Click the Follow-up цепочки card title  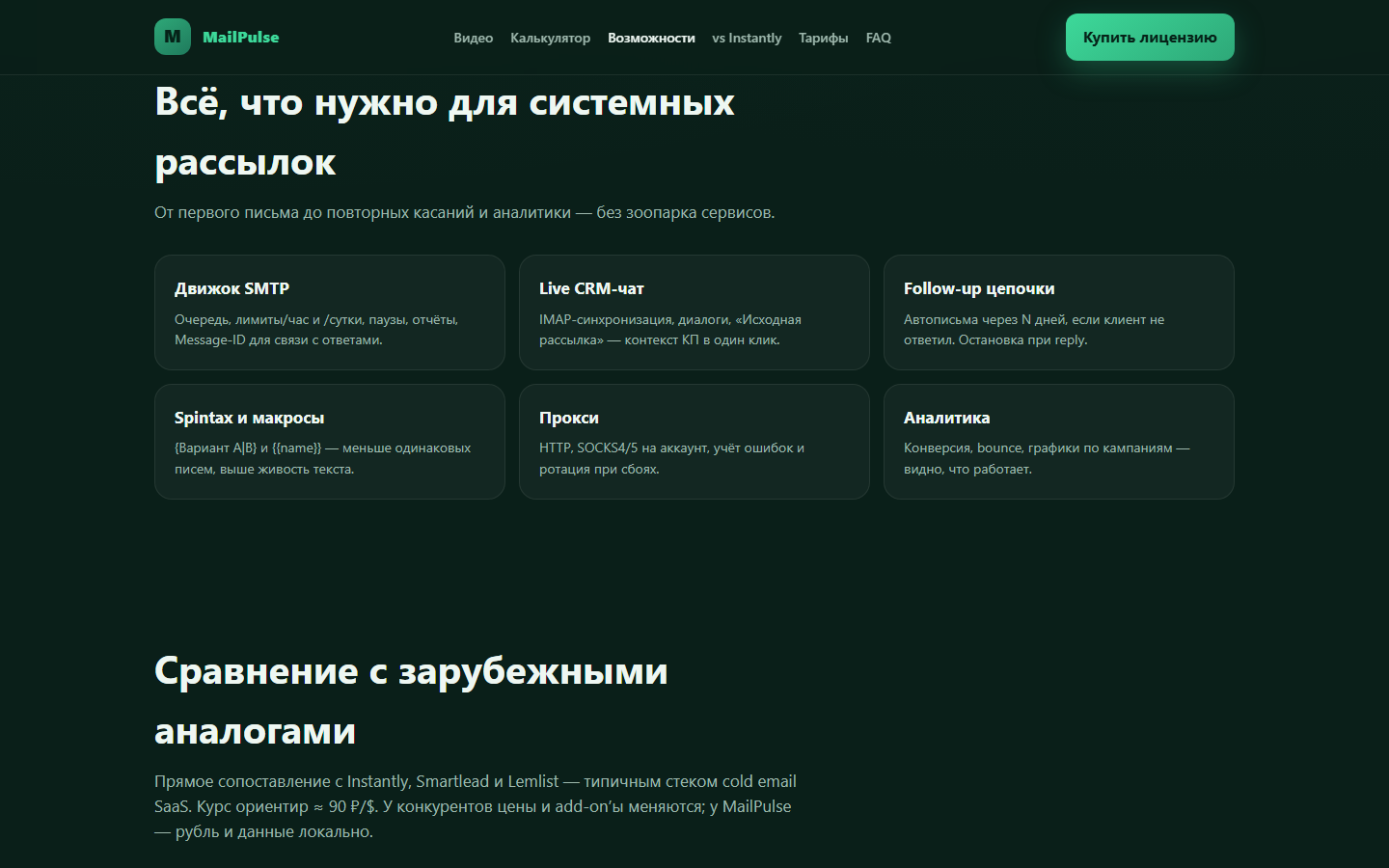click(x=979, y=288)
